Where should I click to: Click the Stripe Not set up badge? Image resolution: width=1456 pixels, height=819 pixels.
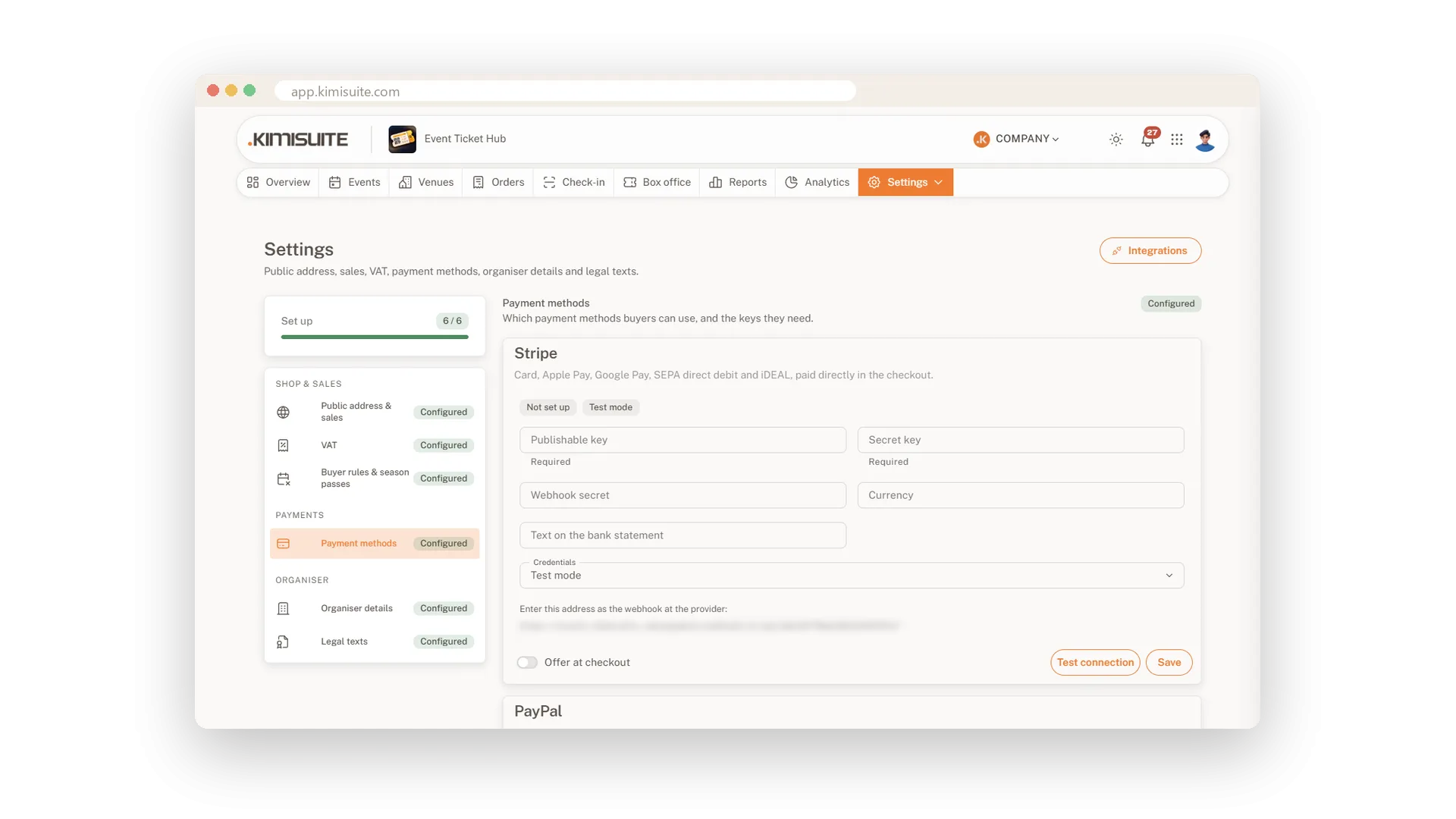548,407
